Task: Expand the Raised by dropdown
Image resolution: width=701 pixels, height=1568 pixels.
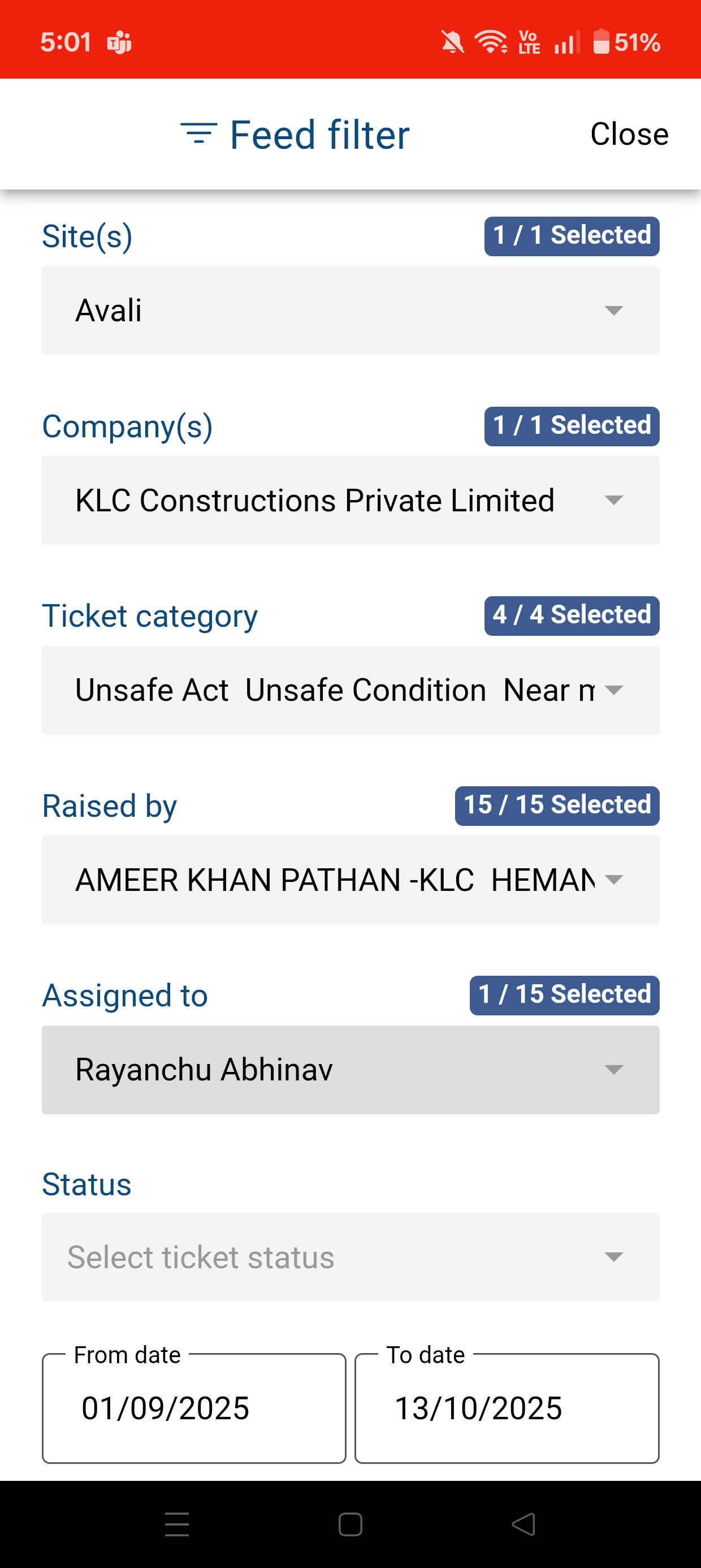Action: pyautogui.click(x=350, y=880)
